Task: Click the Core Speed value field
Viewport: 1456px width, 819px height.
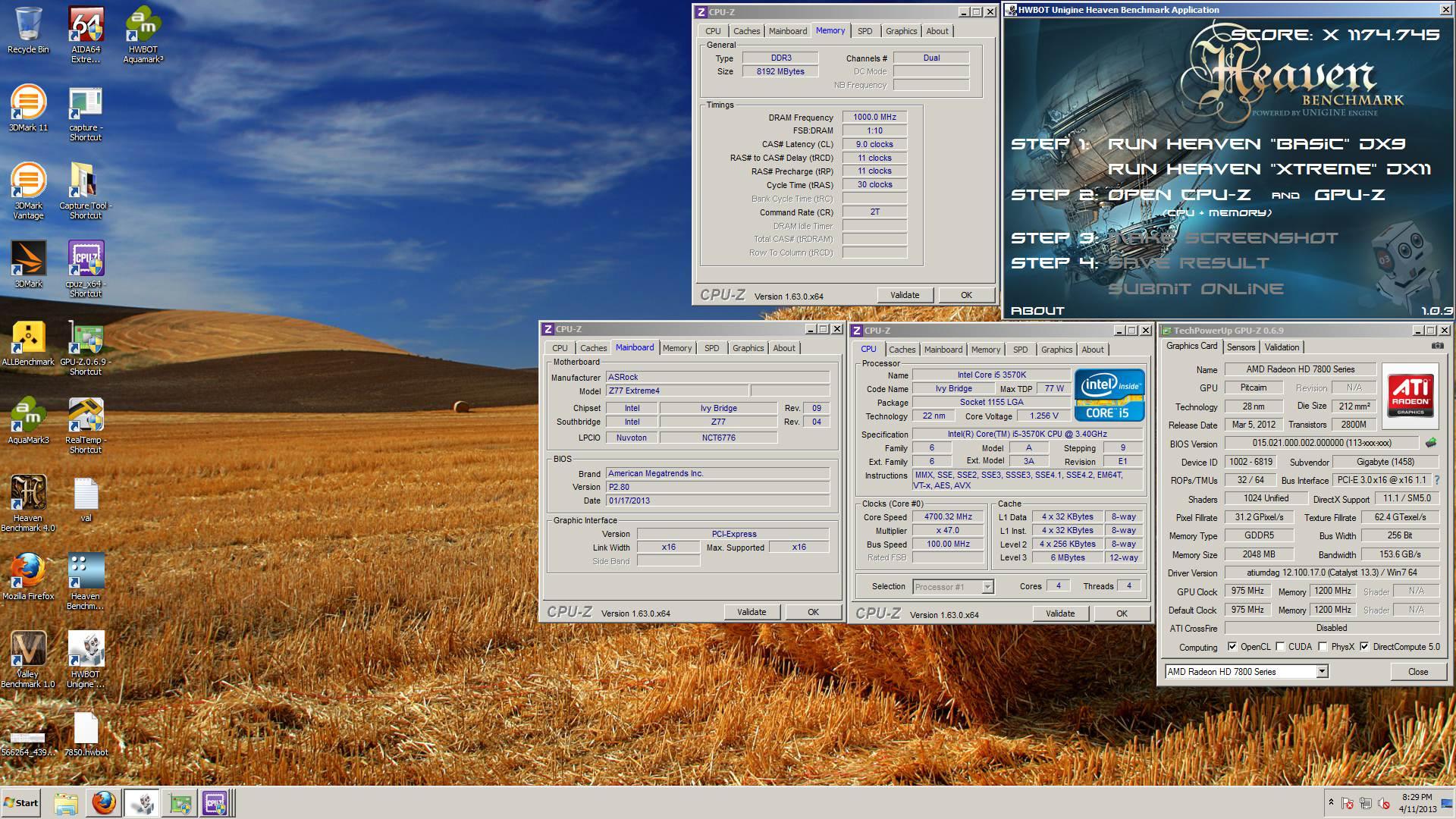Action: click(948, 516)
